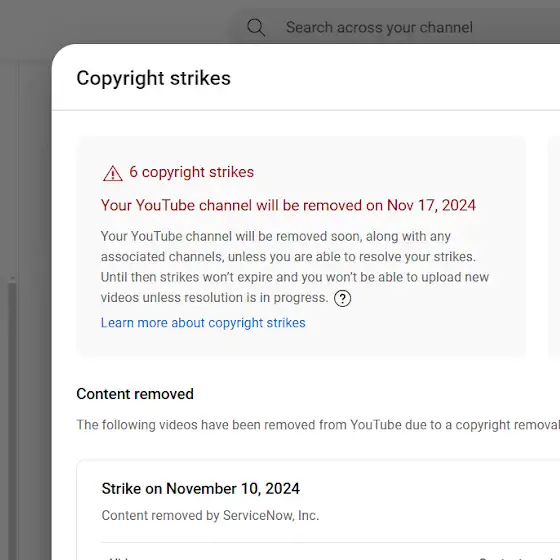The width and height of the screenshot is (560, 560).
Task: Open the help question mark icon
Action: coord(342,298)
